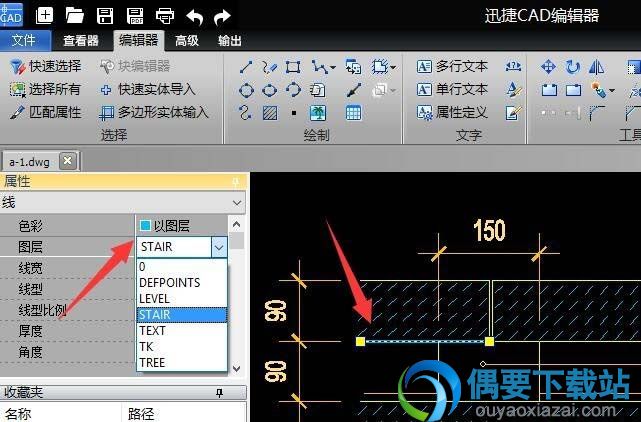This screenshot has height=422, width=641.
Task: Open a file with the folder icon
Action: tap(75, 16)
